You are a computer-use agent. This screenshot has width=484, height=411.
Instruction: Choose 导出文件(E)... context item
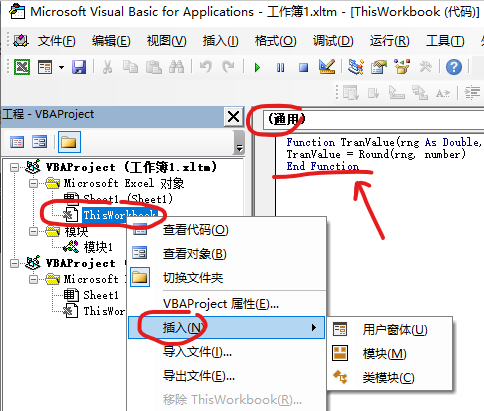[x=227, y=376]
